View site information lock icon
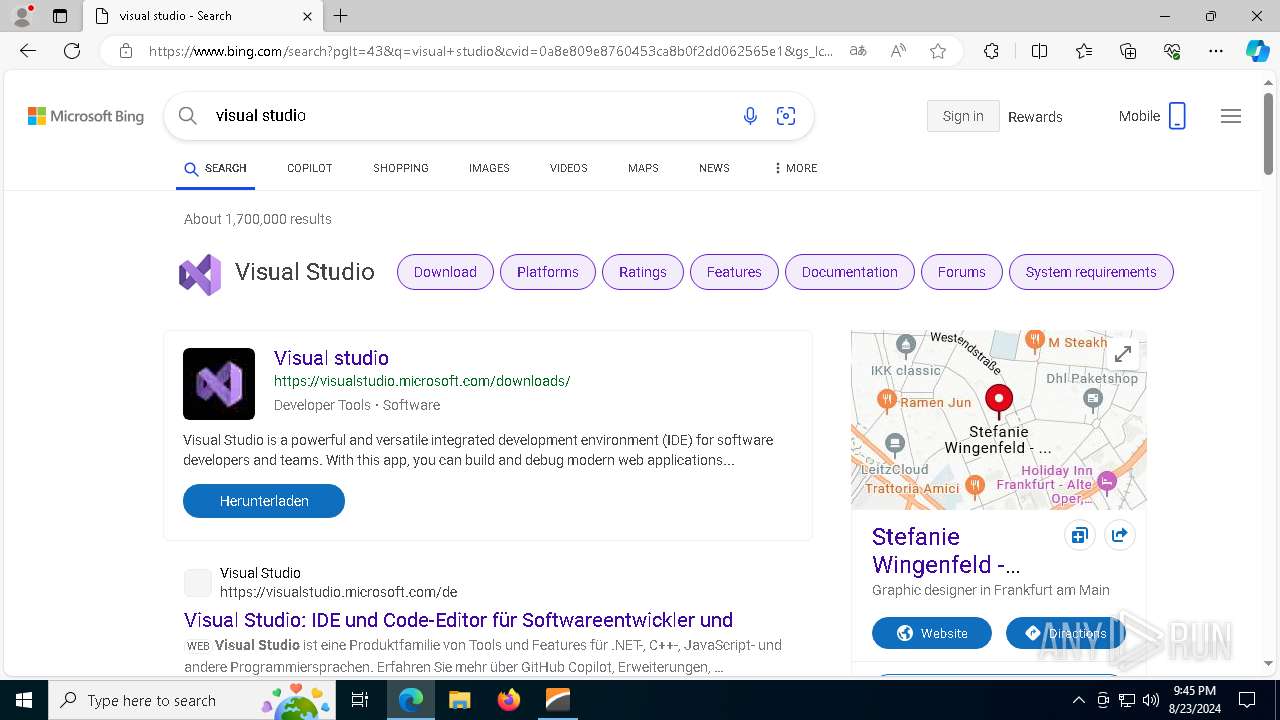 click(126, 51)
